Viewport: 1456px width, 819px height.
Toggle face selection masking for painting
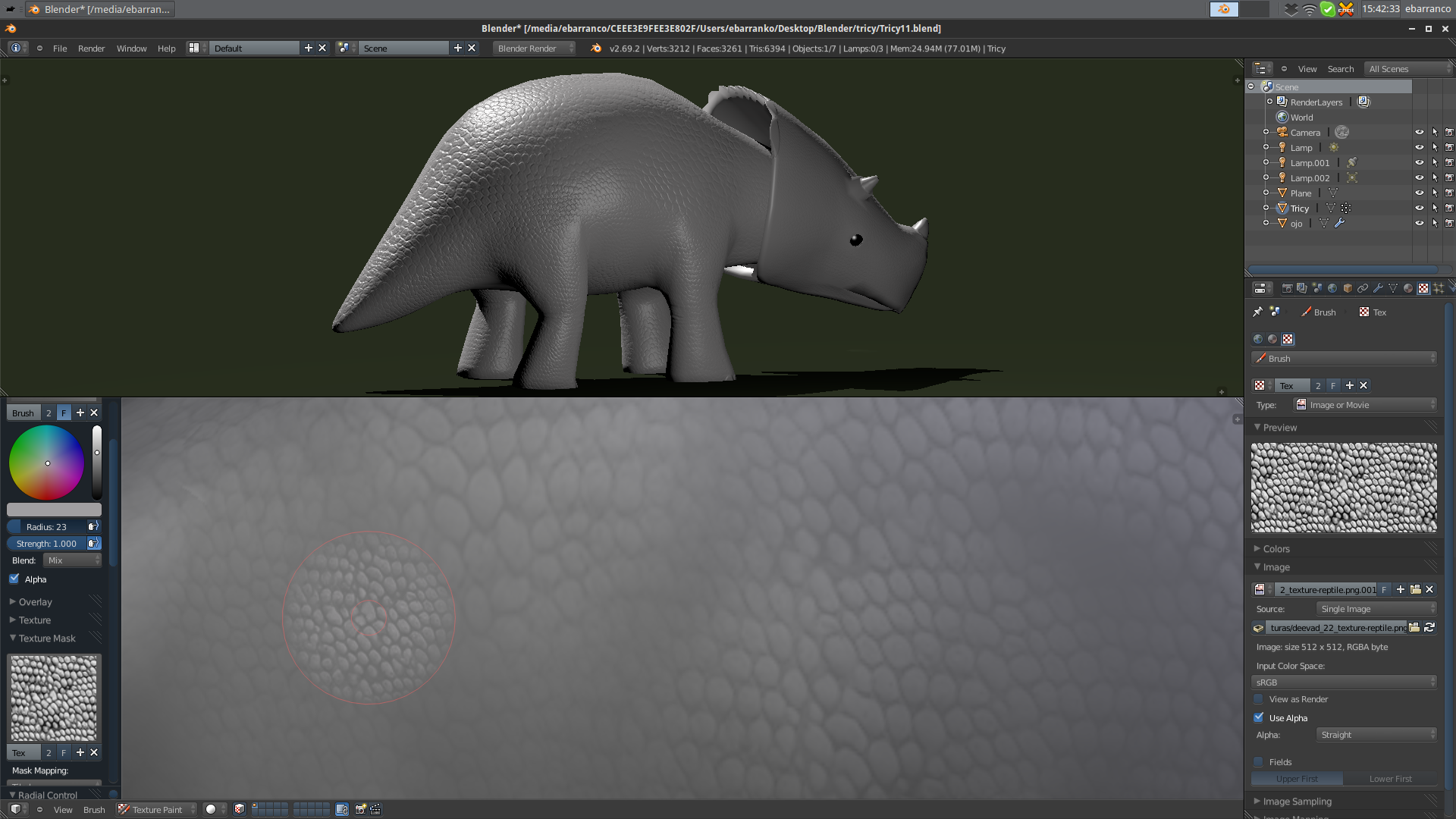[240, 809]
